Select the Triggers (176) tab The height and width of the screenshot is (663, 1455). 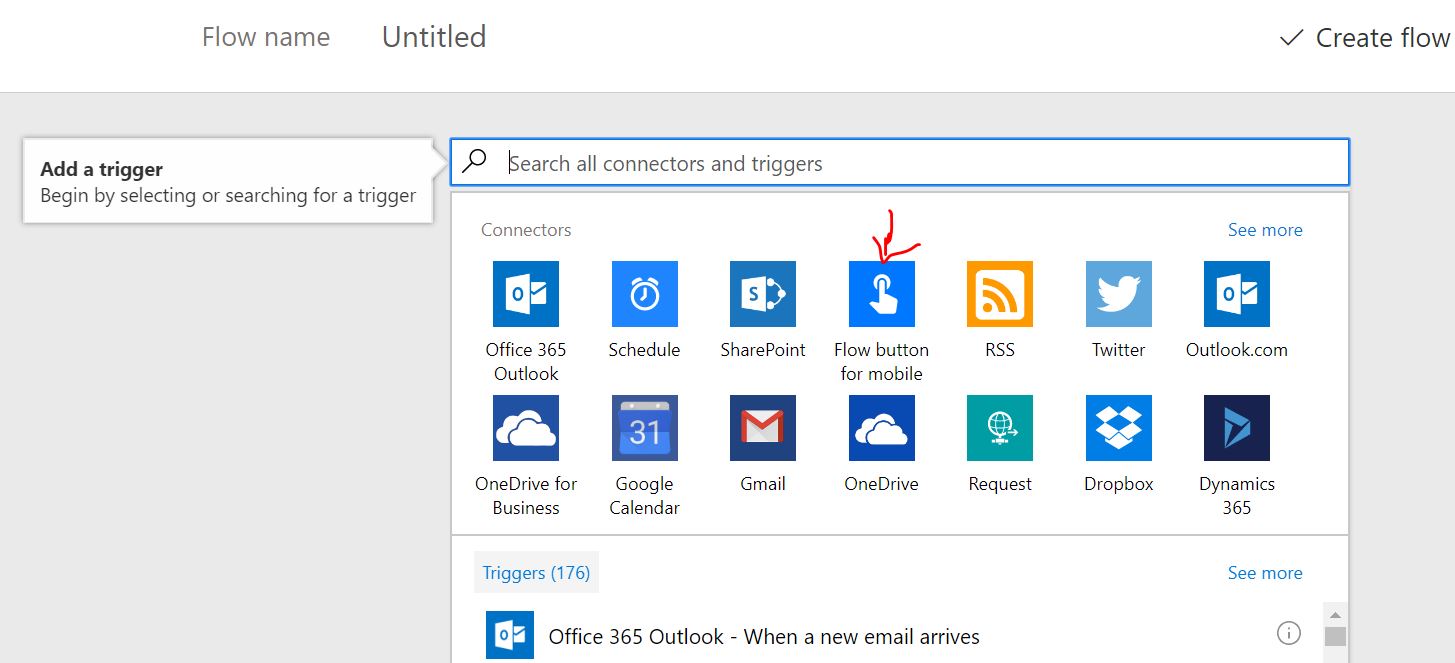(x=536, y=573)
